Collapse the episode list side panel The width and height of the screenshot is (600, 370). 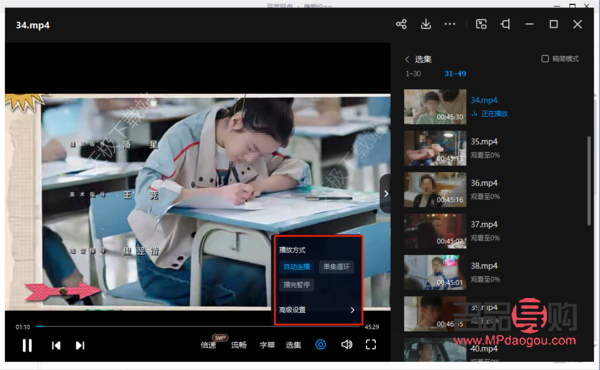[x=385, y=194]
